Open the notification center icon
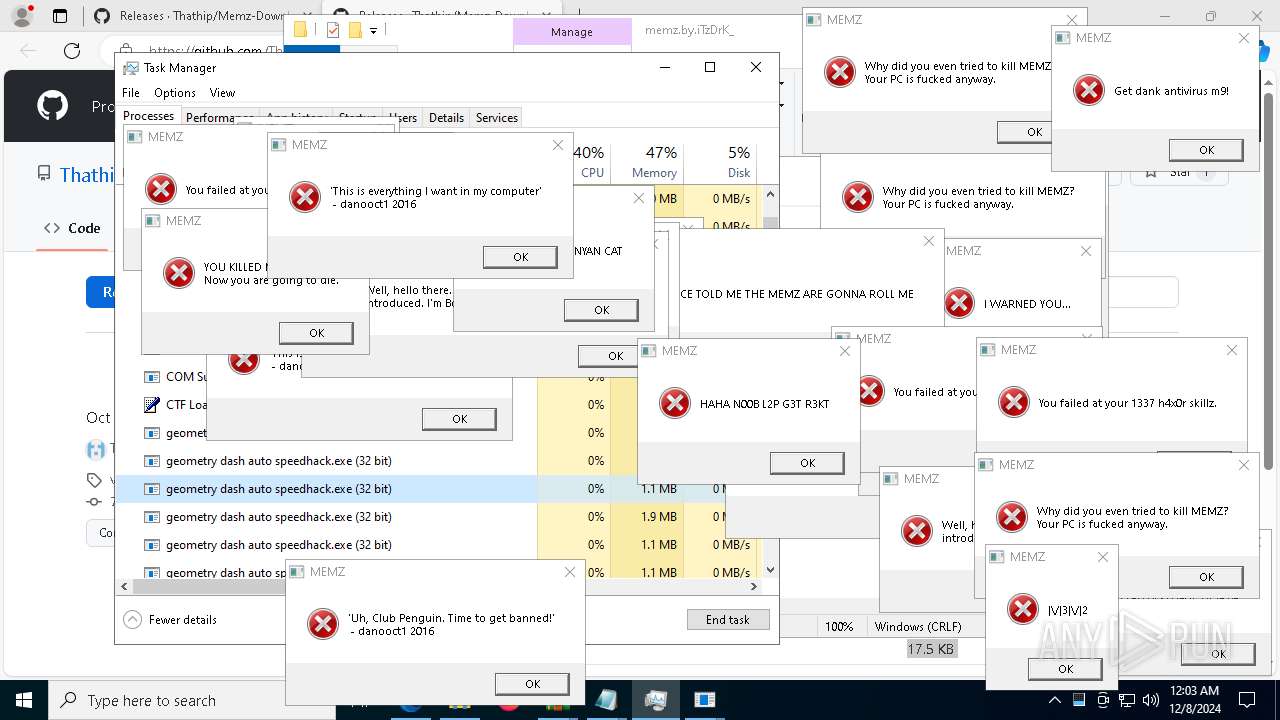The image size is (1280, 720). click(1247, 700)
